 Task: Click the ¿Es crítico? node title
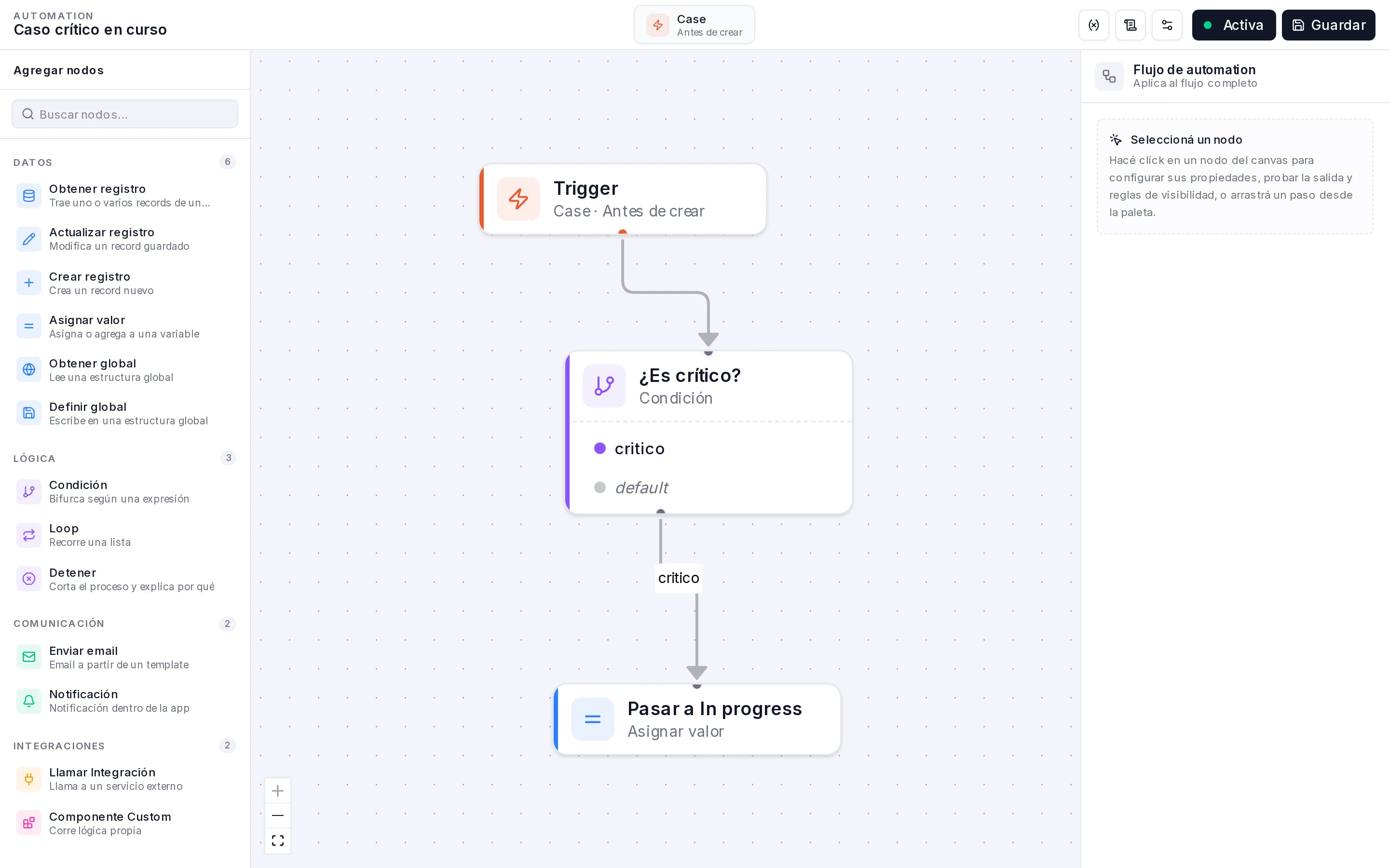pos(690,376)
